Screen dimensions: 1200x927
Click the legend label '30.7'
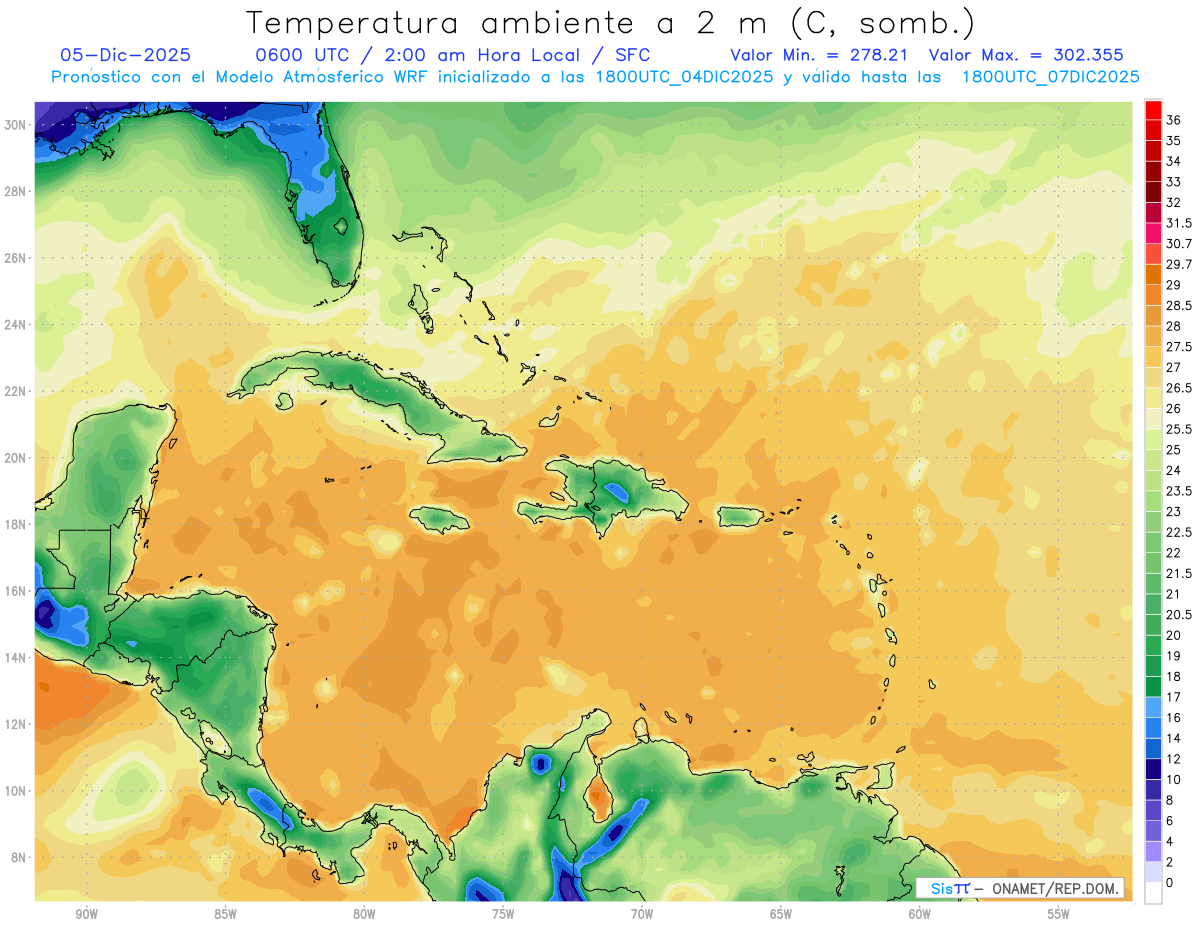1179,244
